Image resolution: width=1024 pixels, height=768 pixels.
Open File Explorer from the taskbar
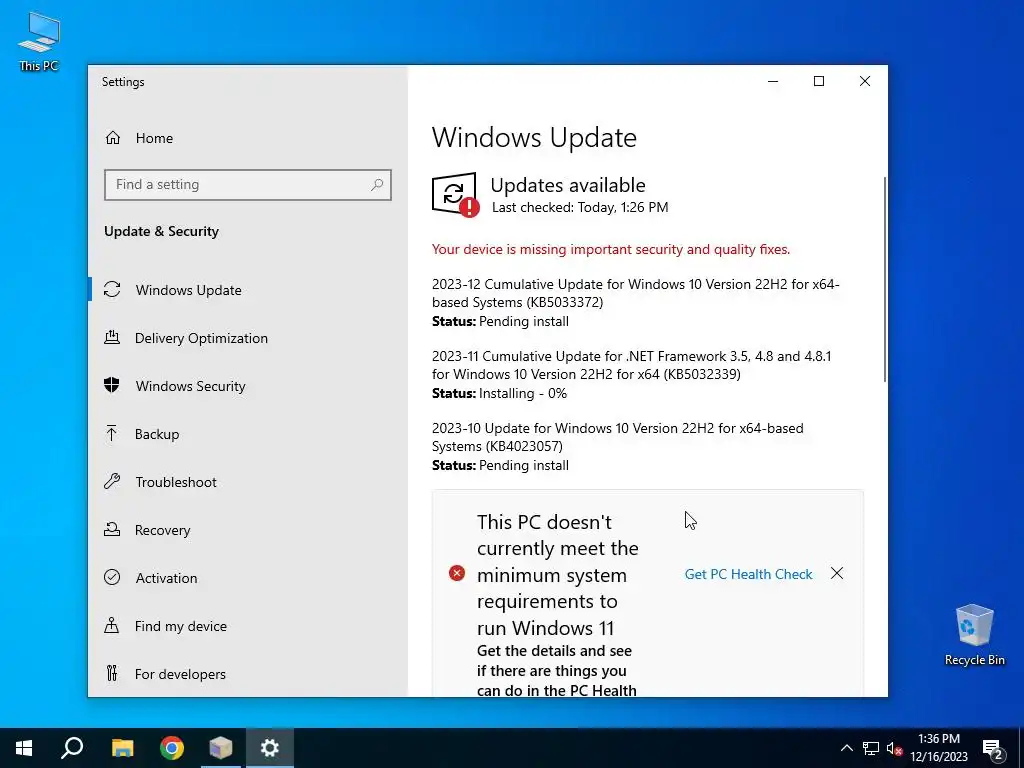tap(122, 748)
